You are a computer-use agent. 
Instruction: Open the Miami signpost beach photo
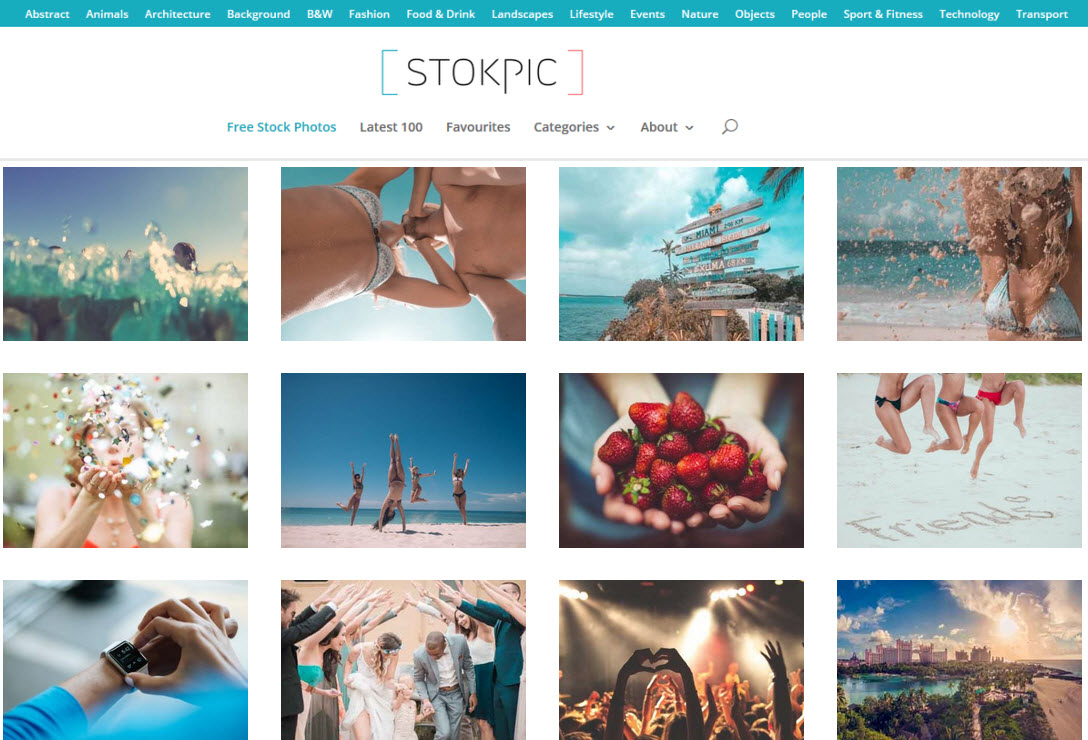coord(681,254)
